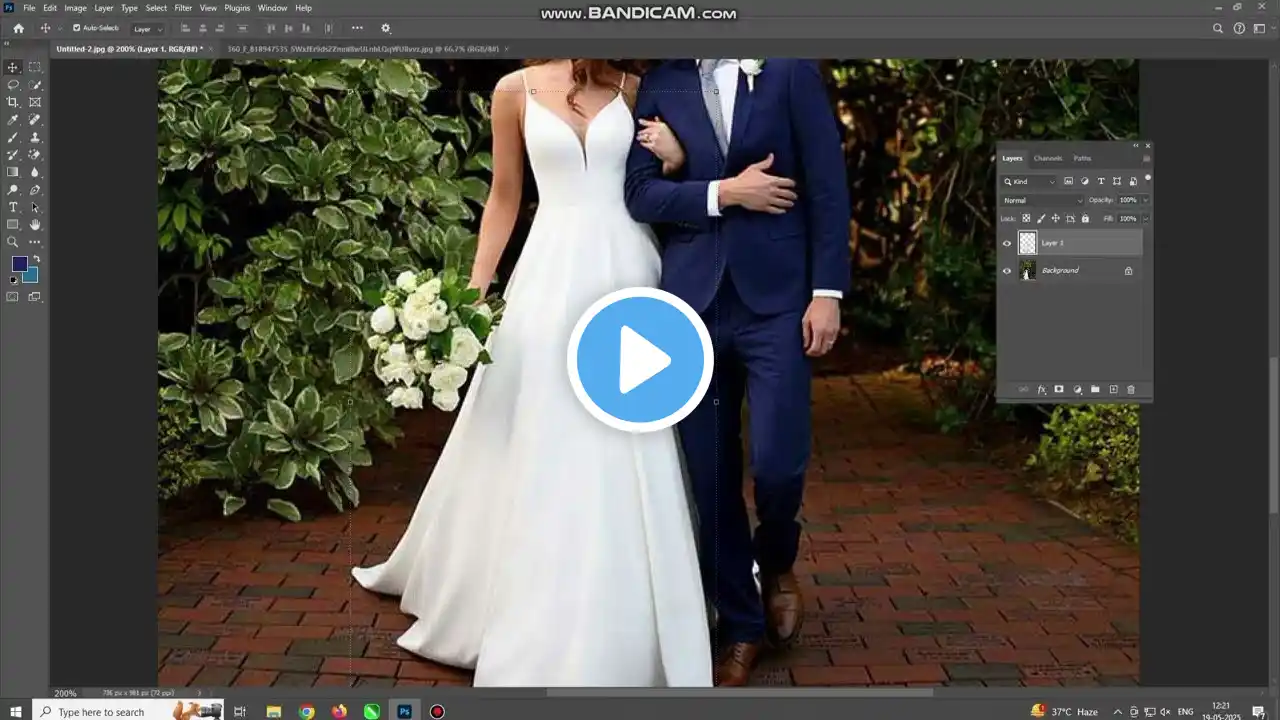Select the Rectangle shape tool
This screenshot has height=720, width=1280.
[13, 225]
